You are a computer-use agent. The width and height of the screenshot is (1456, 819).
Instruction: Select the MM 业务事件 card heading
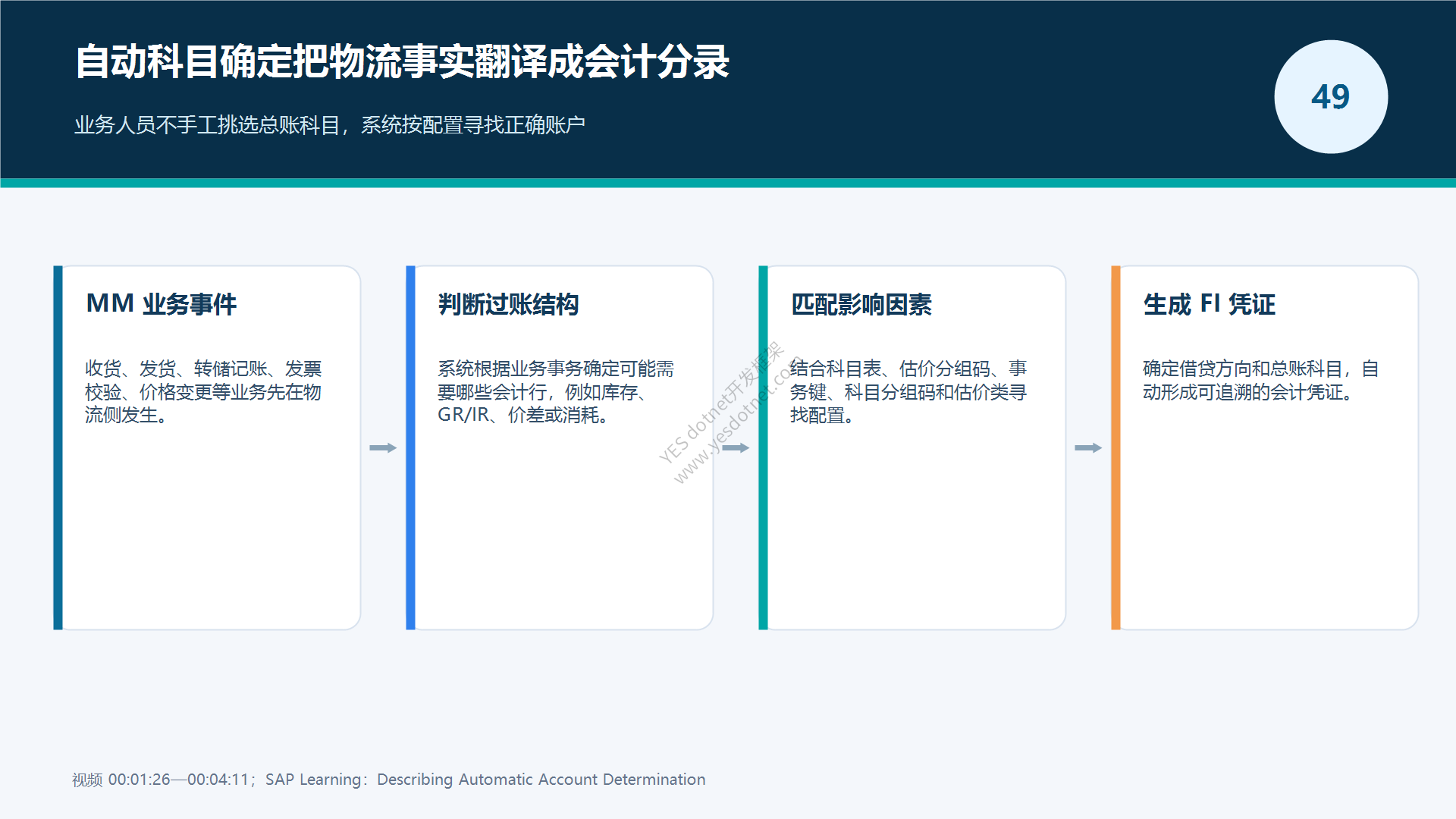162,304
